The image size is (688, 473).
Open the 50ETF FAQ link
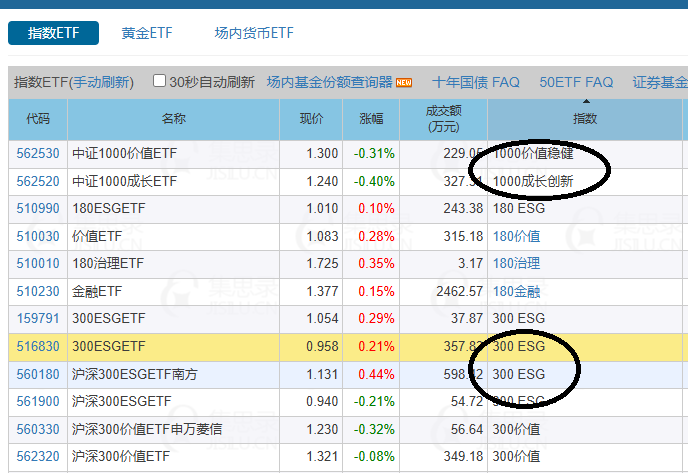pyautogui.click(x=576, y=82)
